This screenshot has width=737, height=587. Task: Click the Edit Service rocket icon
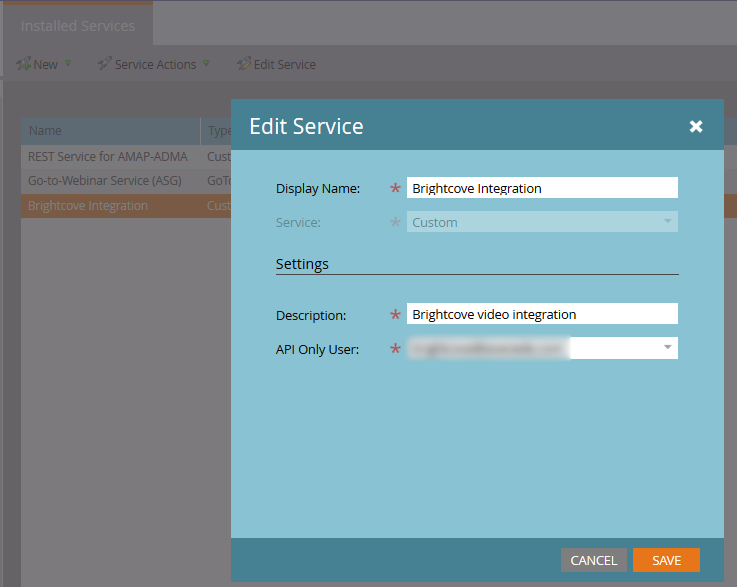(x=243, y=63)
